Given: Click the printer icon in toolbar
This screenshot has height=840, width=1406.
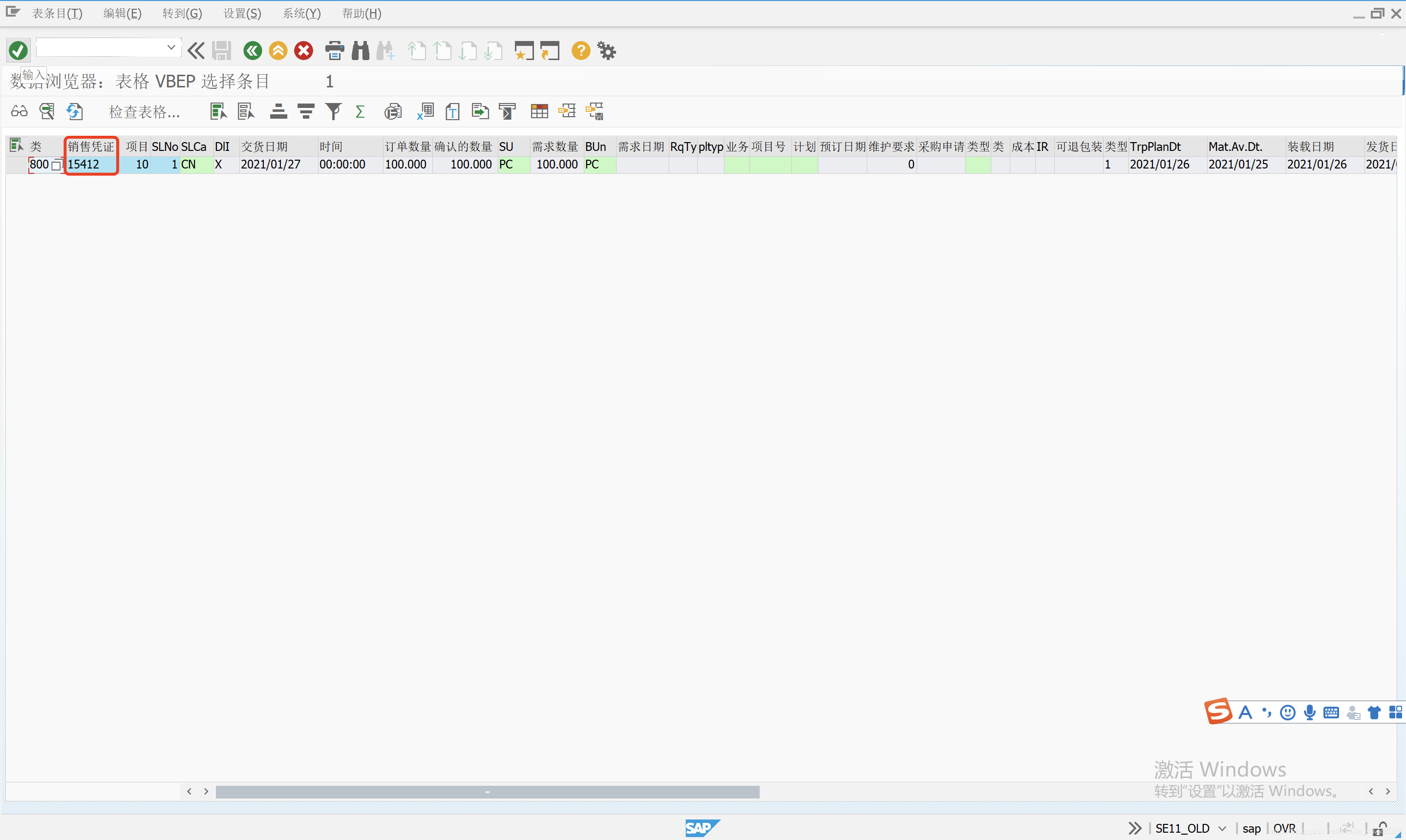Looking at the screenshot, I should tap(335, 51).
